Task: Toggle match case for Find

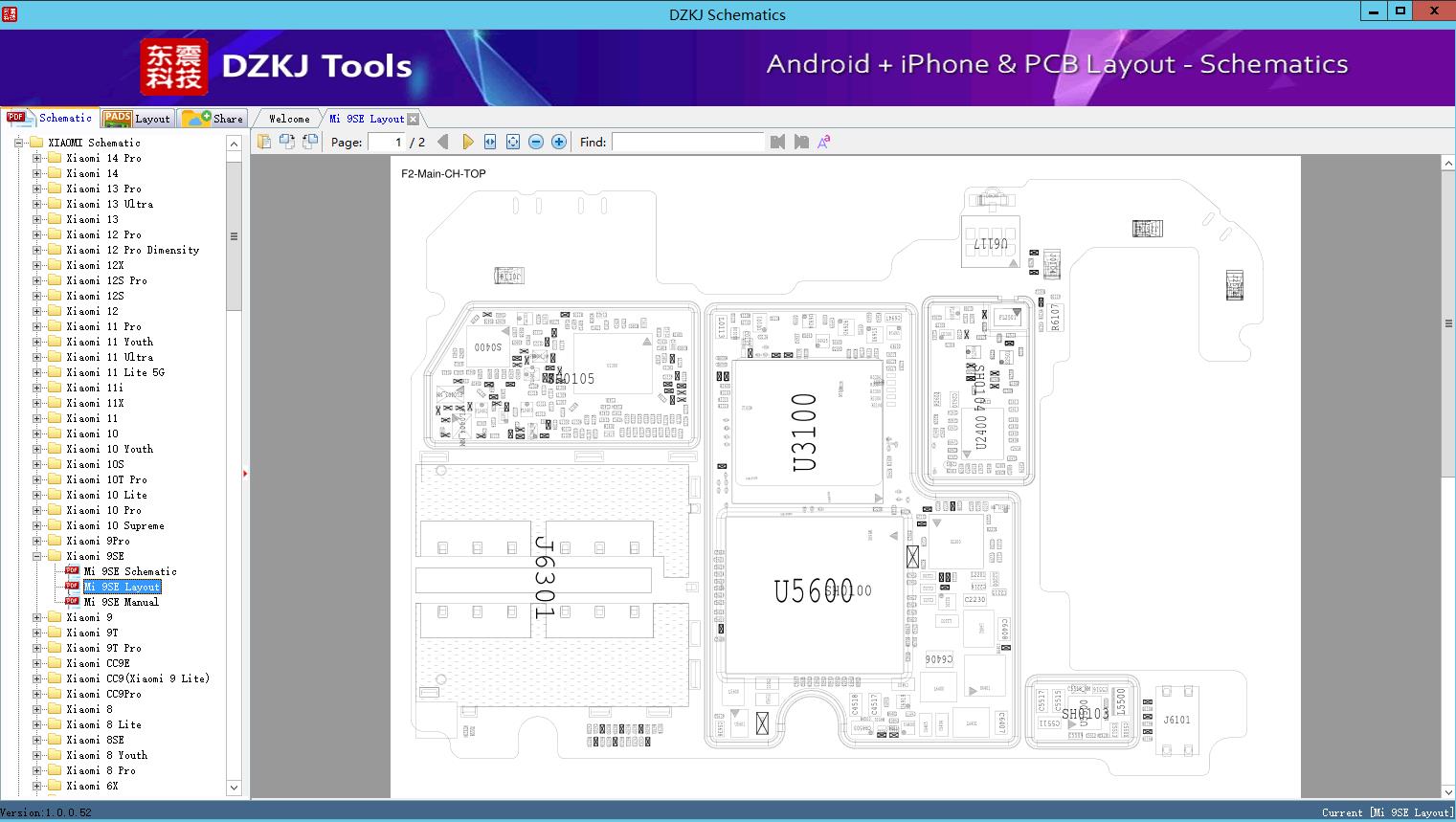Action: pyautogui.click(x=823, y=142)
